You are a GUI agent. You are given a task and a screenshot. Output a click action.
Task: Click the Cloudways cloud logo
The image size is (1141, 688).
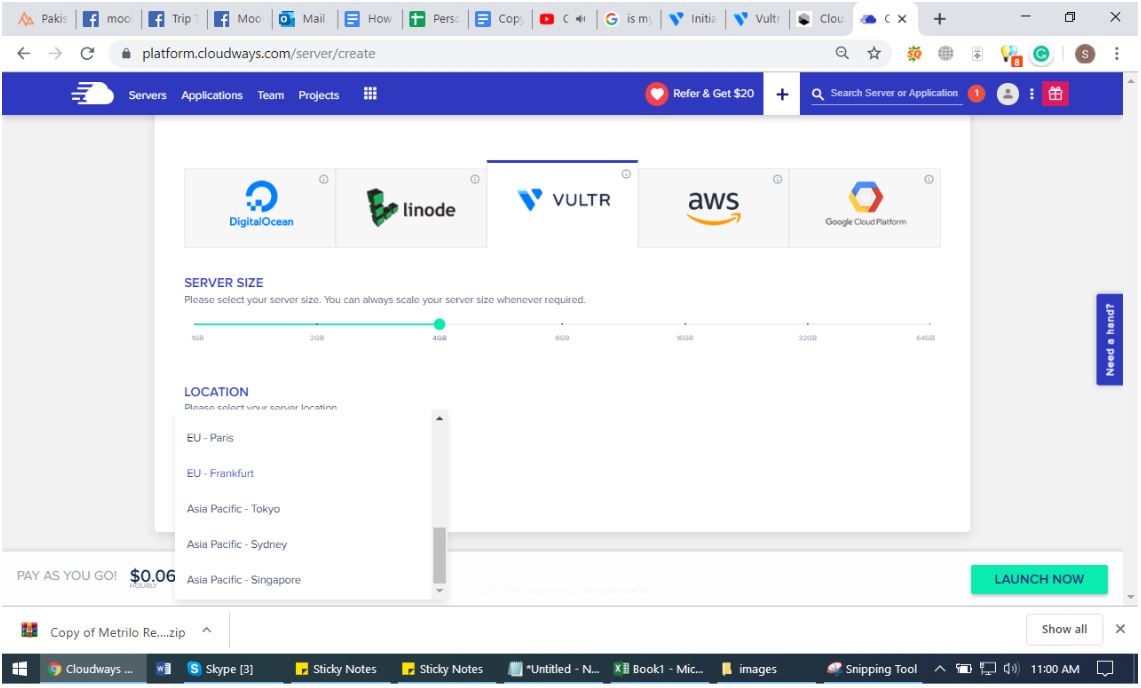tap(92, 94)
